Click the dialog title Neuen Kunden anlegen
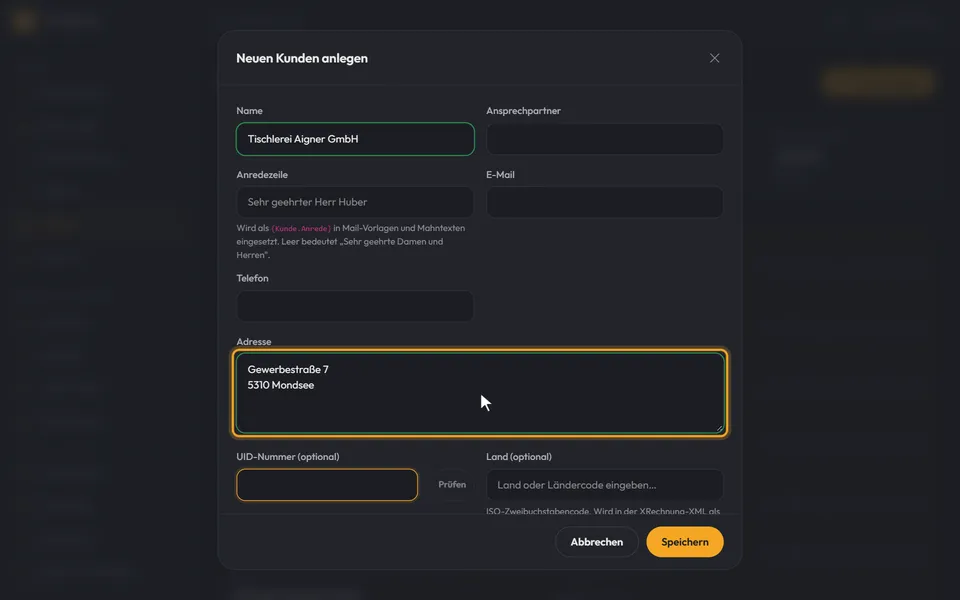Viewport: 960px width, 600px height. click(x=302, y=58)
